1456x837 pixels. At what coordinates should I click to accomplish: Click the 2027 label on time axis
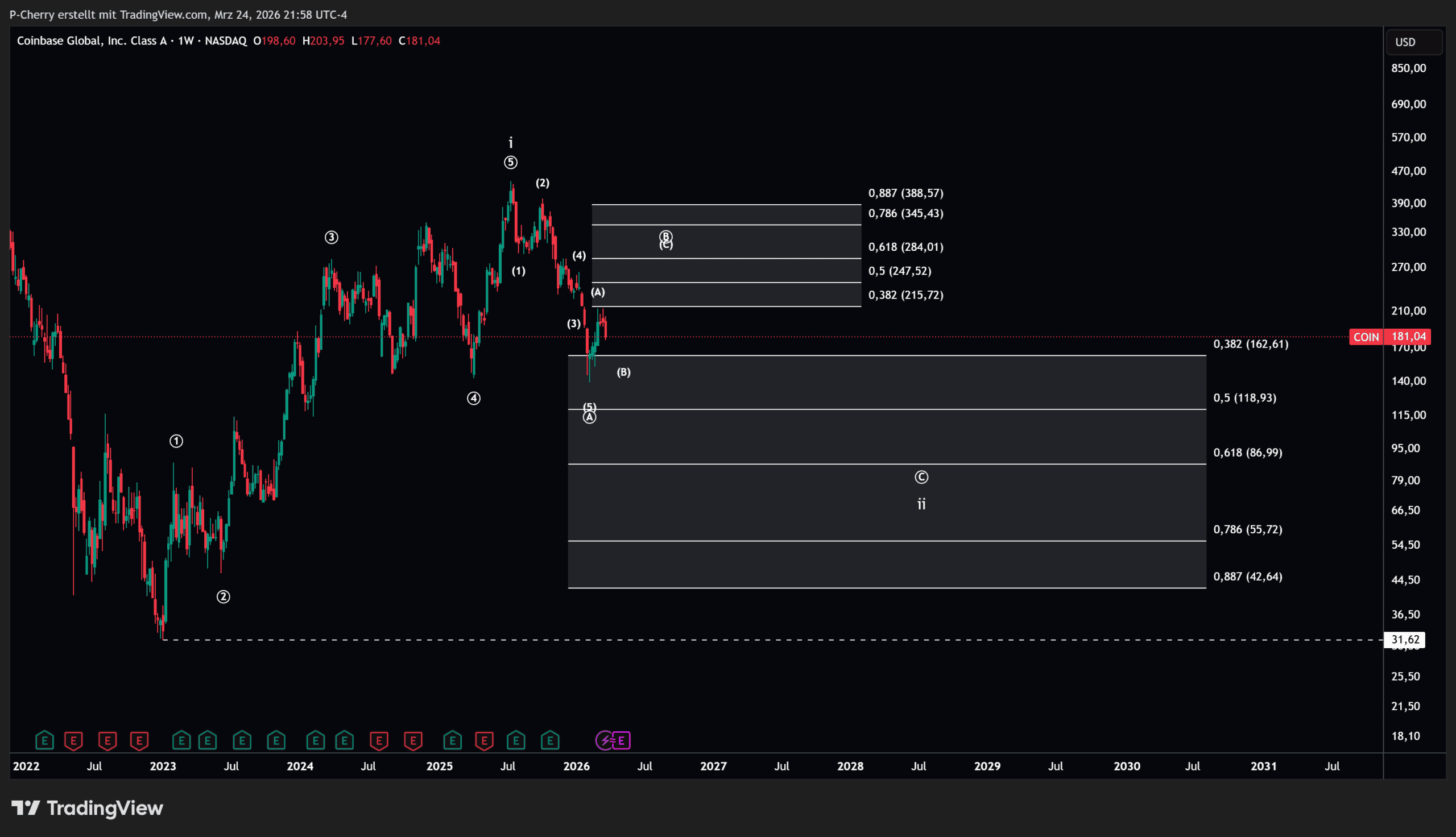point(713,766)
